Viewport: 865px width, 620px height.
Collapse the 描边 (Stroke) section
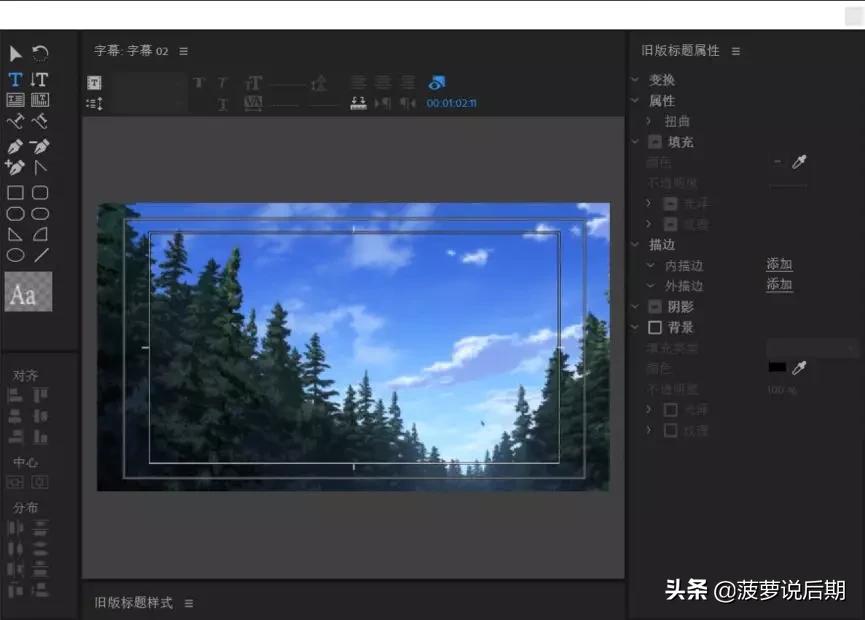coord(637,244)
